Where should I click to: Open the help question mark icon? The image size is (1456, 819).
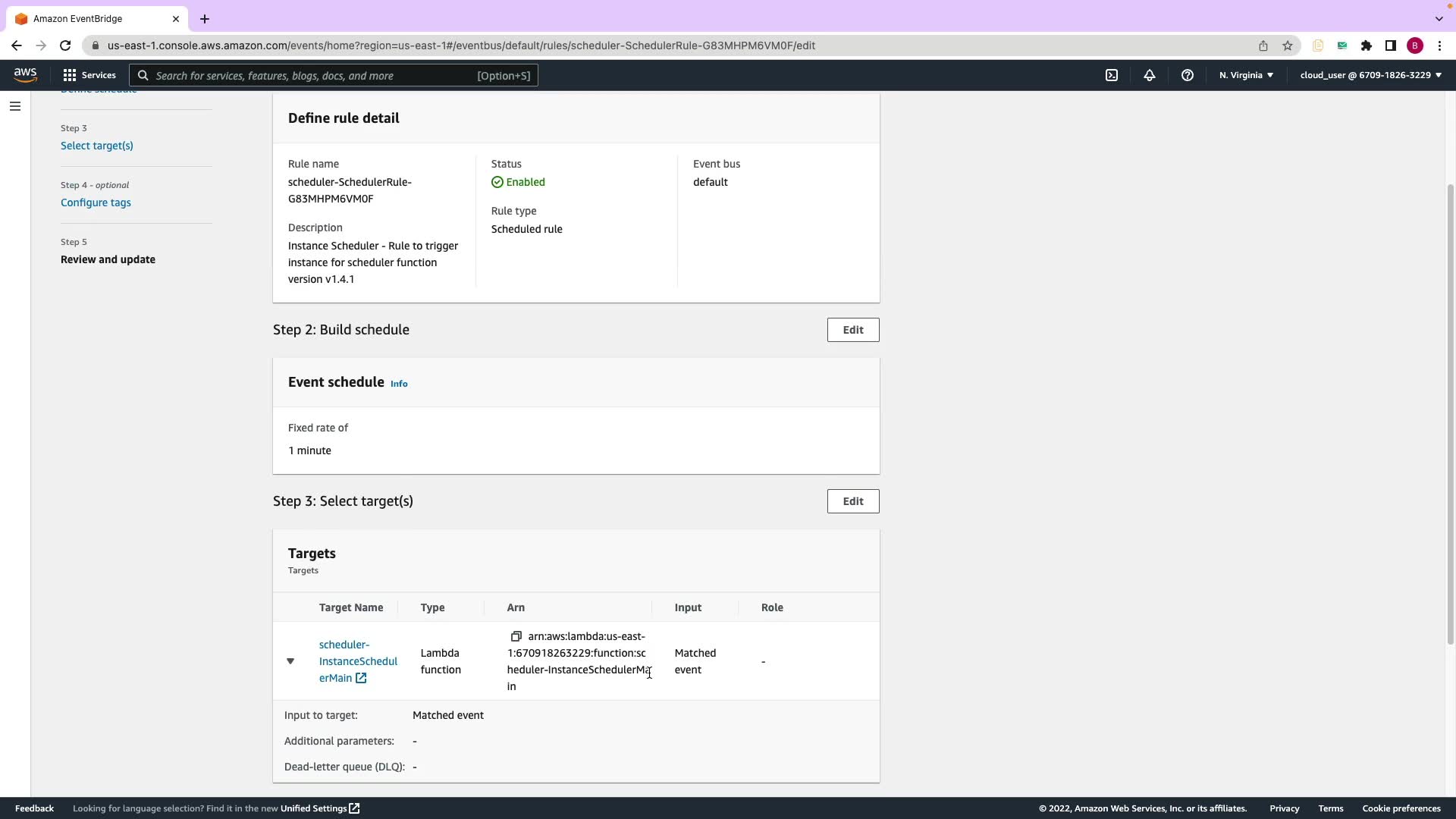point(1188,75)
